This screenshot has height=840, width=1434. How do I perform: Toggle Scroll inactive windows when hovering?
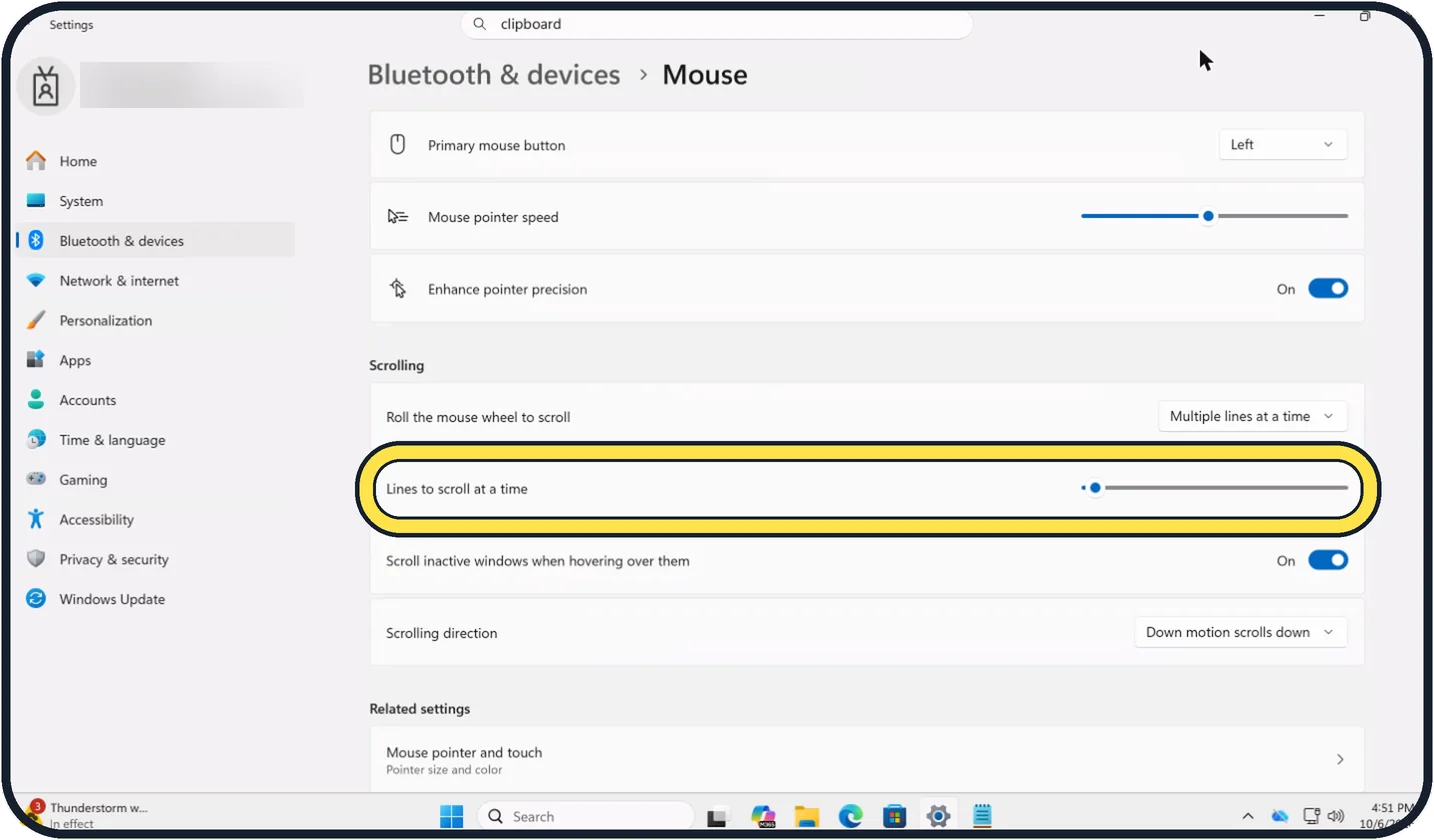pos(1328,561)
